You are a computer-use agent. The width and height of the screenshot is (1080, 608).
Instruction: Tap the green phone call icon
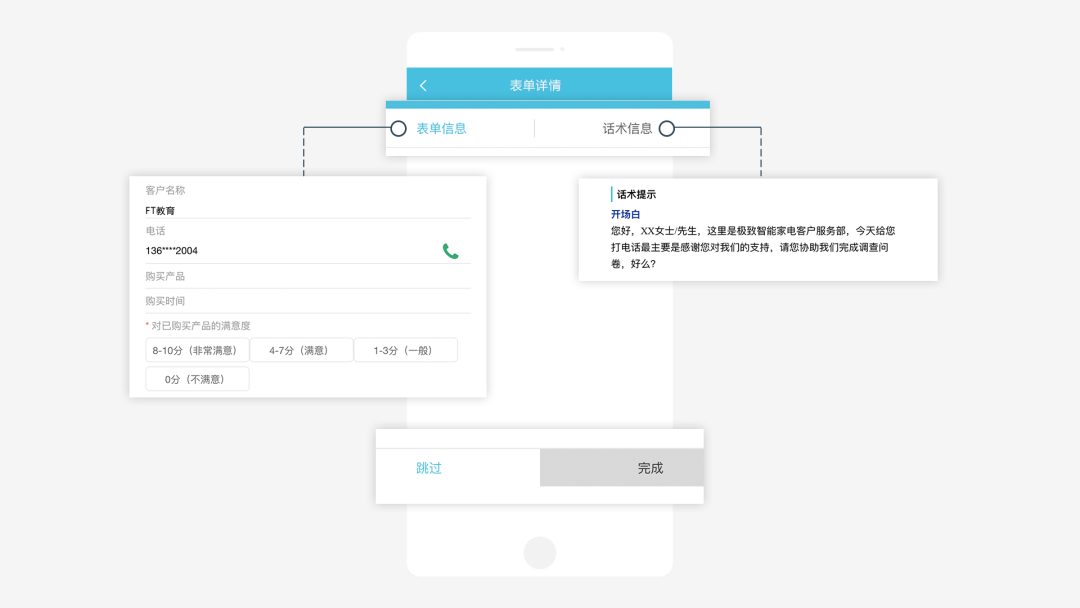click(451, 251)
